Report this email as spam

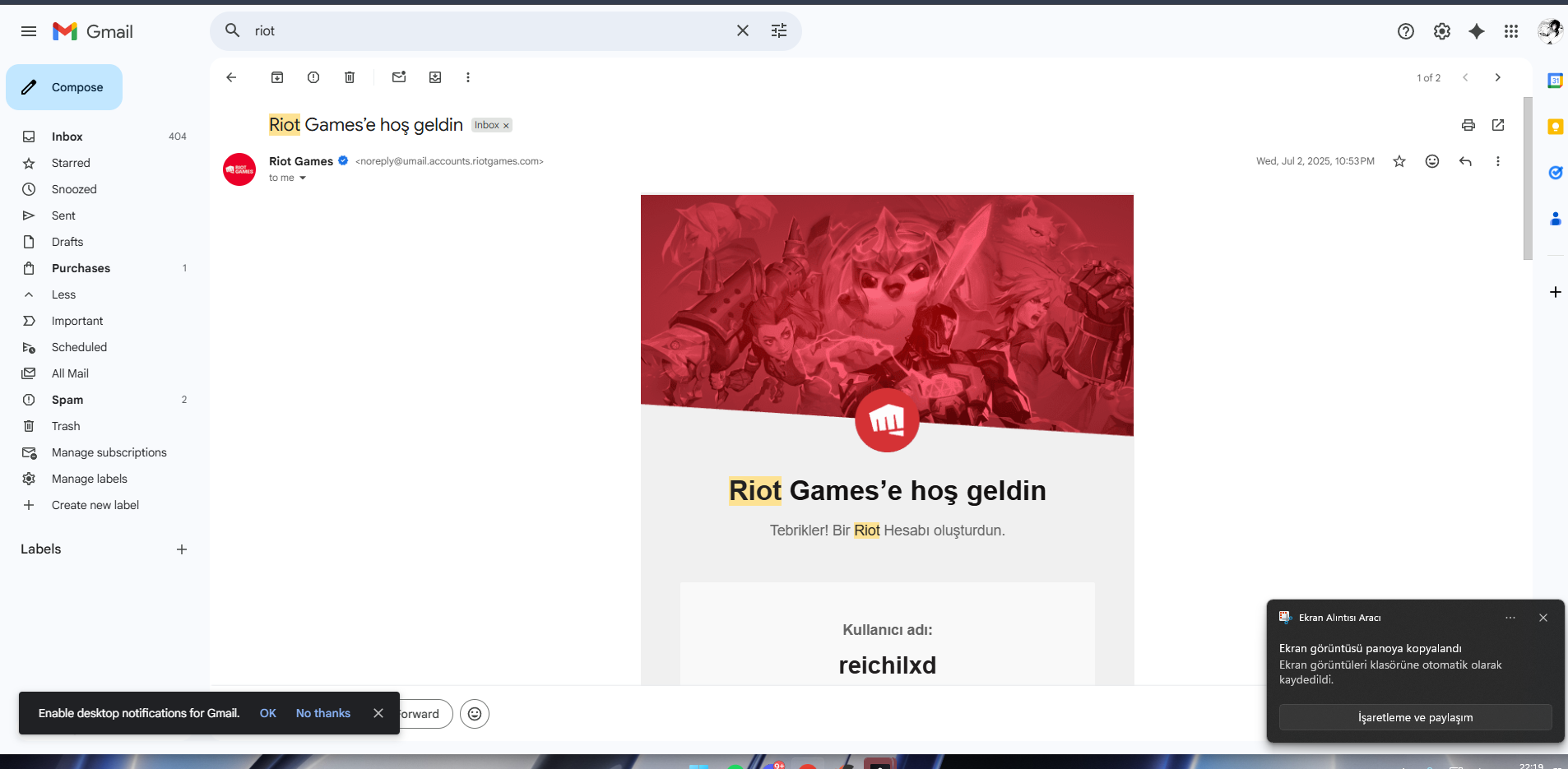[313, 77]
